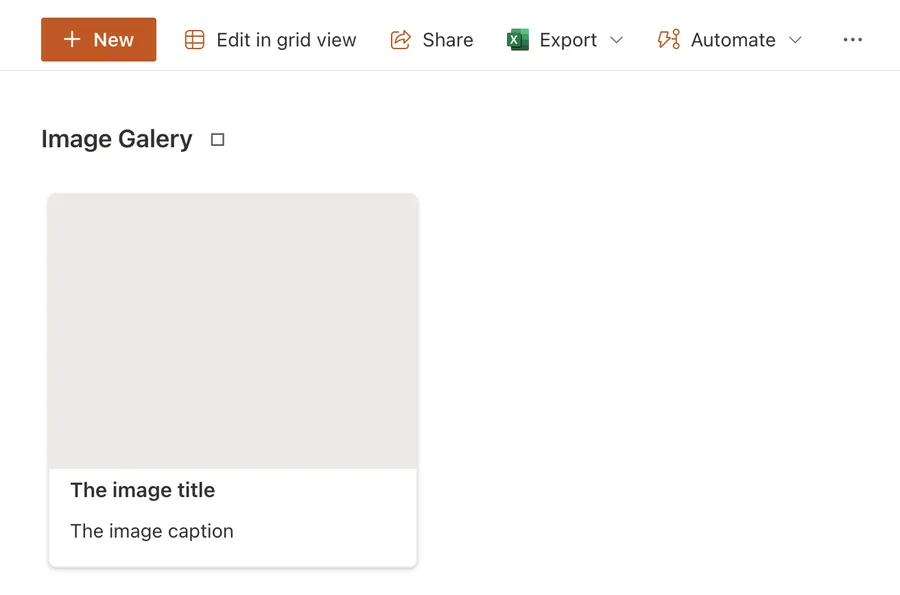Click the Automate flow icon
The height and width of the screenshot is (595, 900).
[668, 39]
